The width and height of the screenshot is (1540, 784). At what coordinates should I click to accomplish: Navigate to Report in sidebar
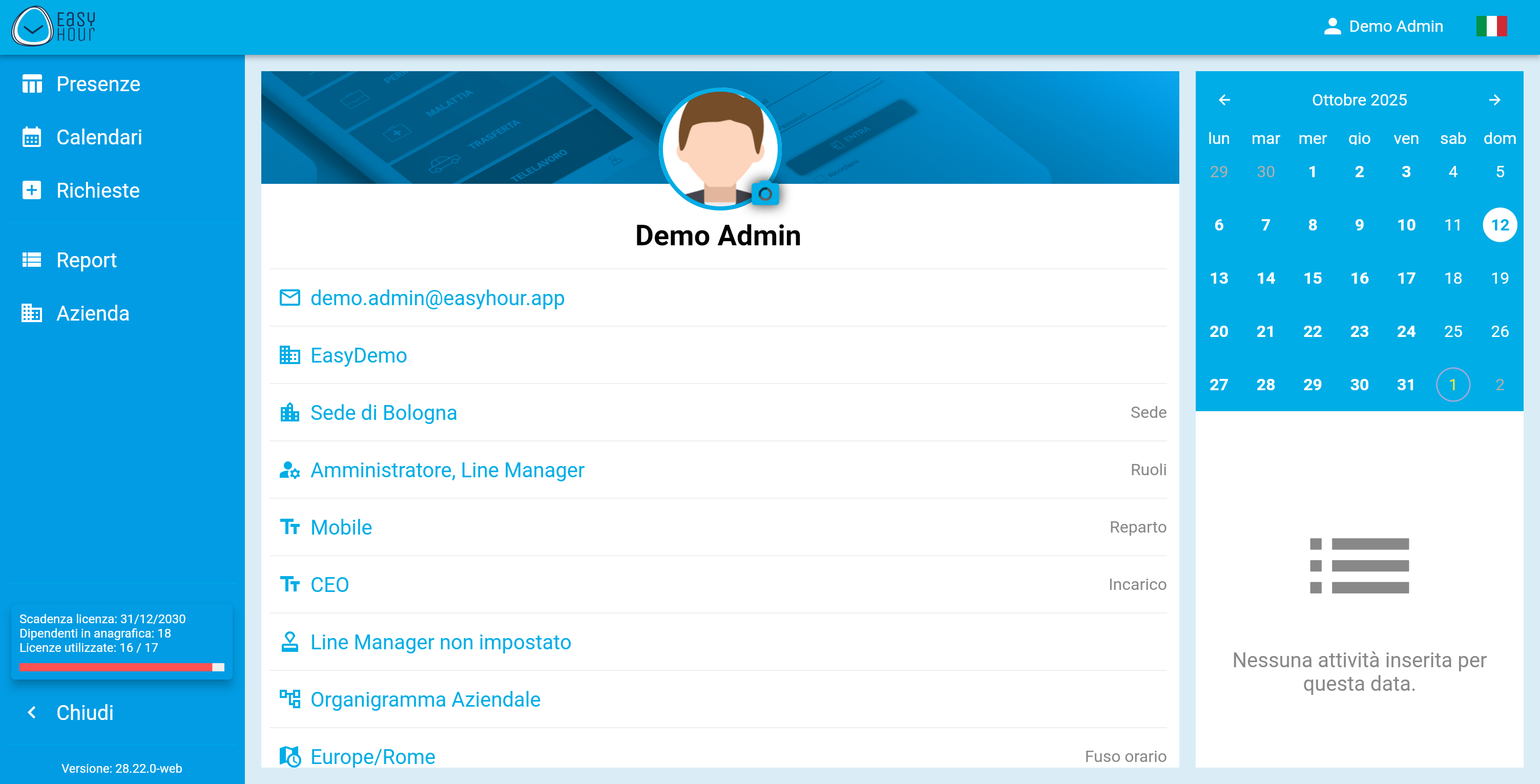pyautogui.click(x=86, y=260)
